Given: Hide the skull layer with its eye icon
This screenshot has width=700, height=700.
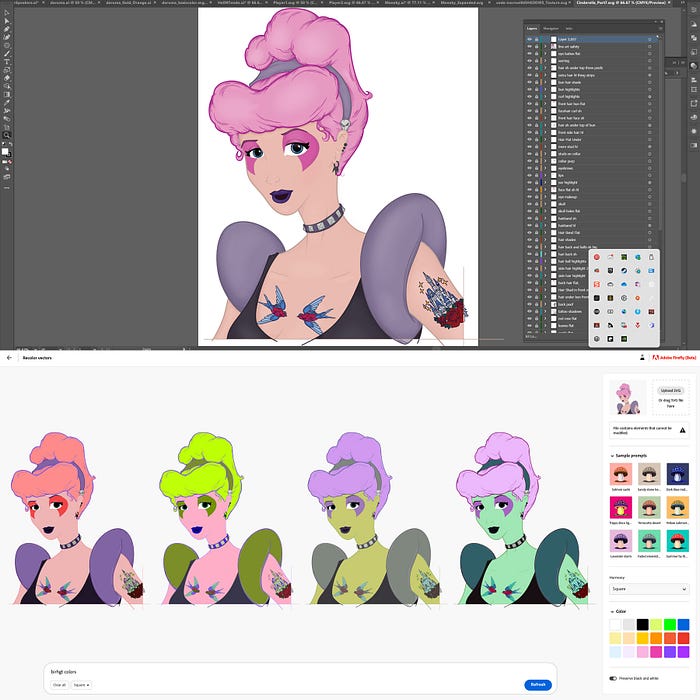Looking at the screenshot, I should 529,204.
